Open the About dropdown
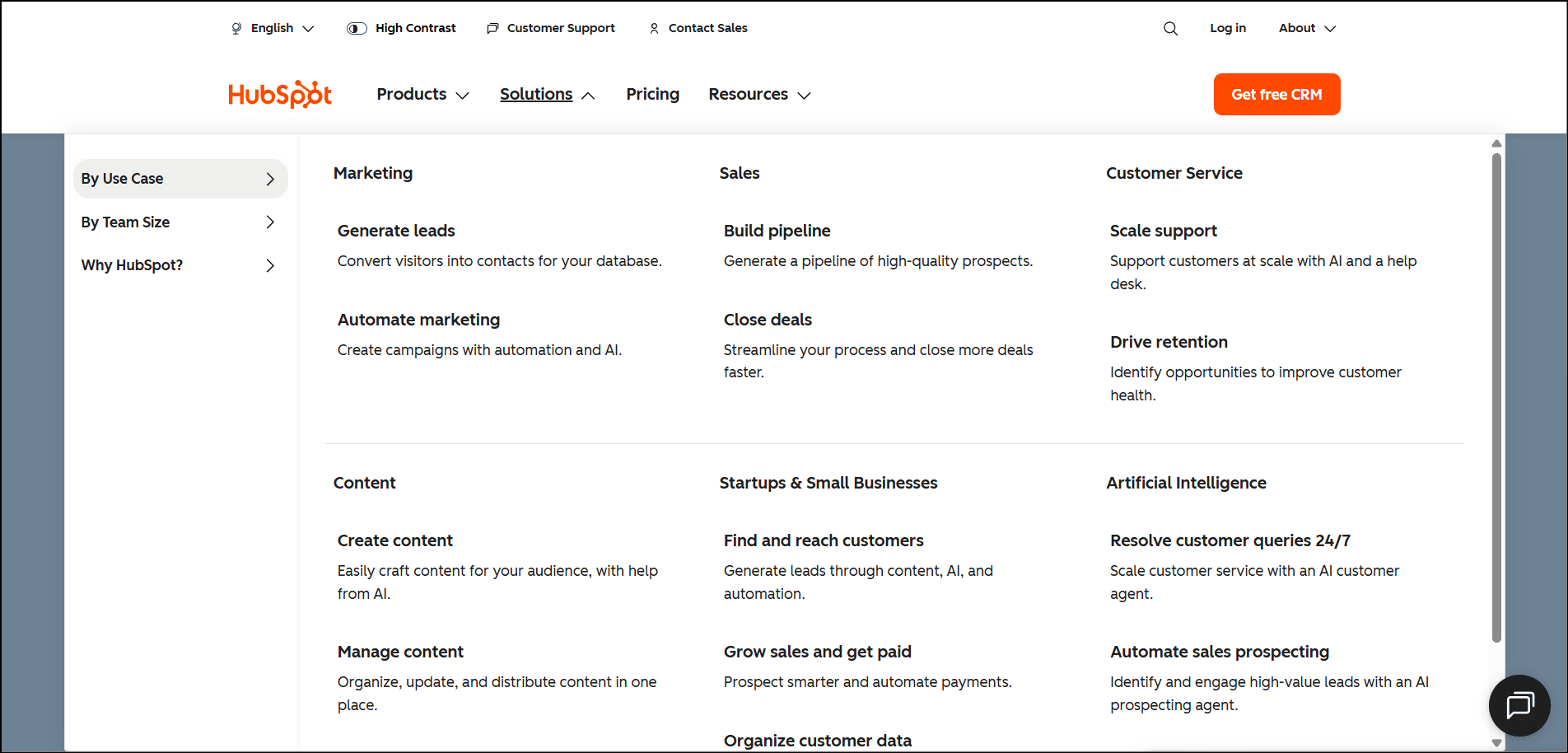 point(1307,29)
